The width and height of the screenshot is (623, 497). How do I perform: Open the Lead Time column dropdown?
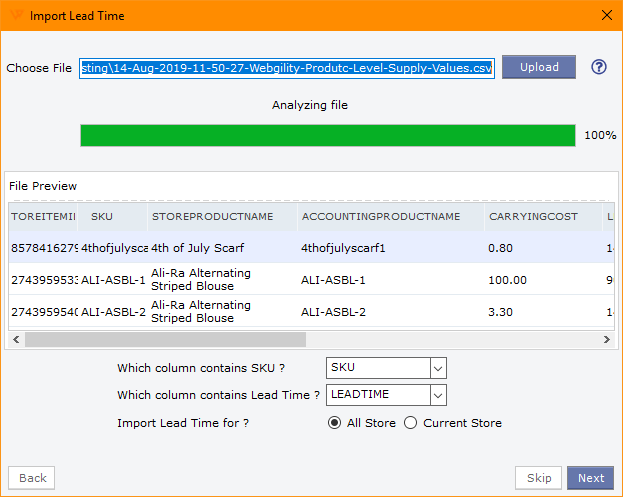pos(437,395)
